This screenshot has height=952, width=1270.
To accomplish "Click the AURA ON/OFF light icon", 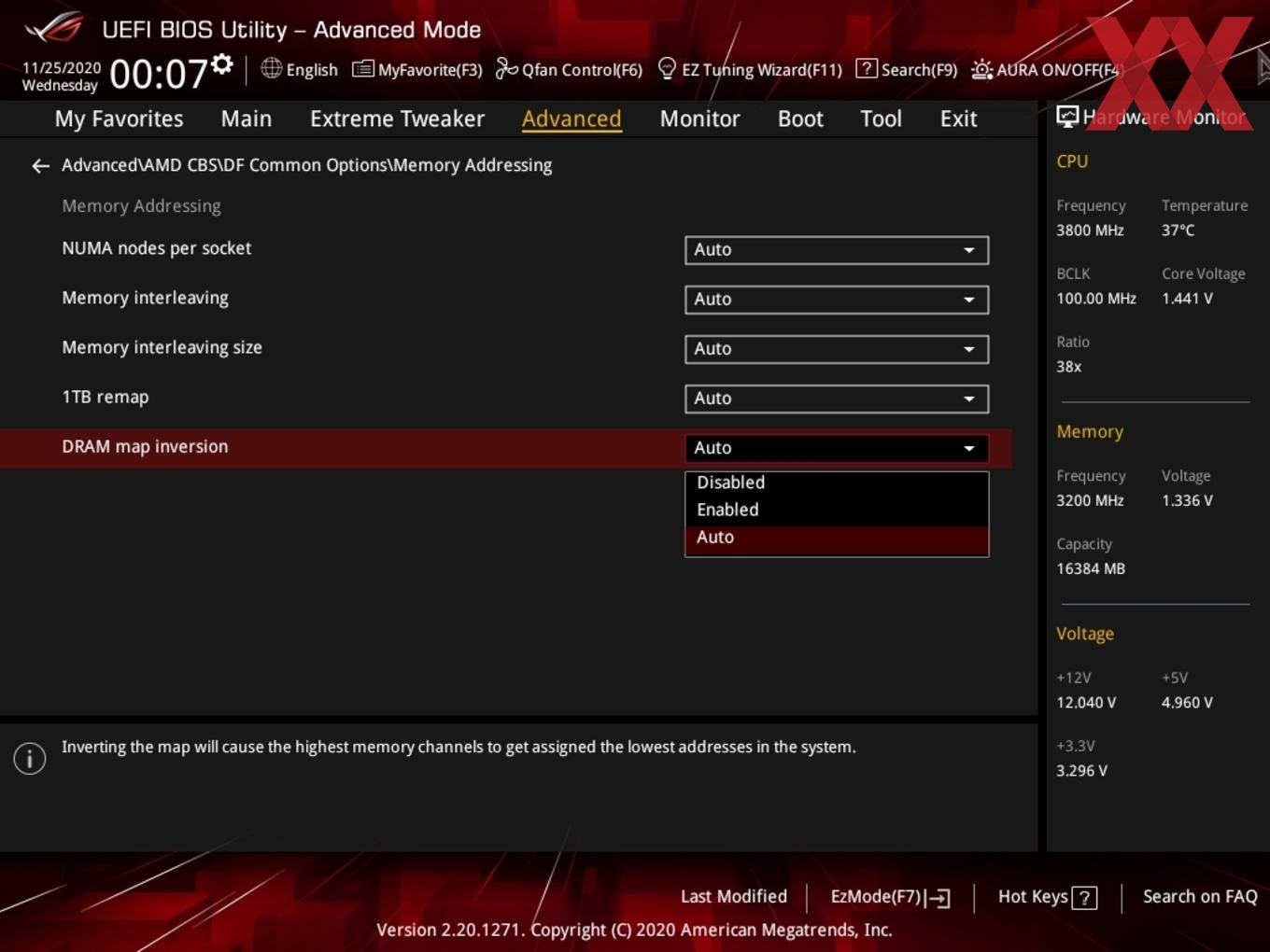I will pyautogui.click(x=981, y=70).
